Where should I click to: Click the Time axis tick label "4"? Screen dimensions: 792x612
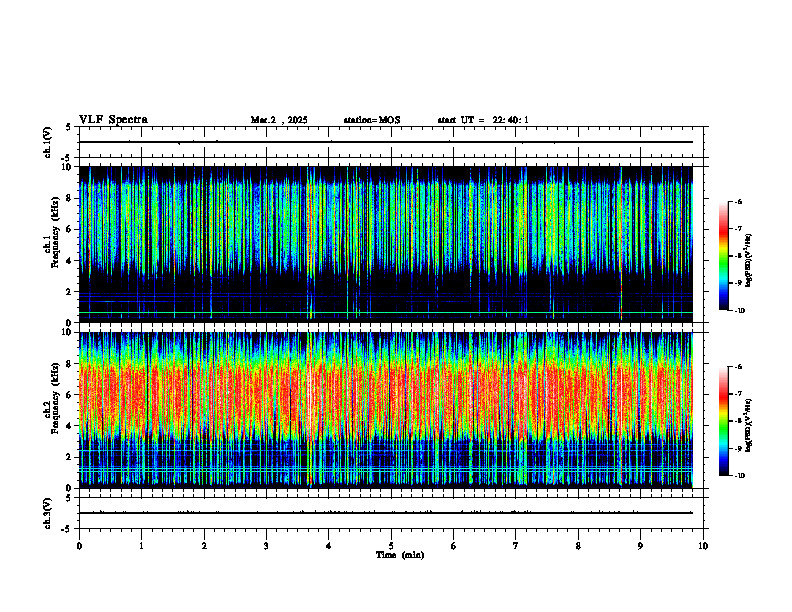coord(329,546)
